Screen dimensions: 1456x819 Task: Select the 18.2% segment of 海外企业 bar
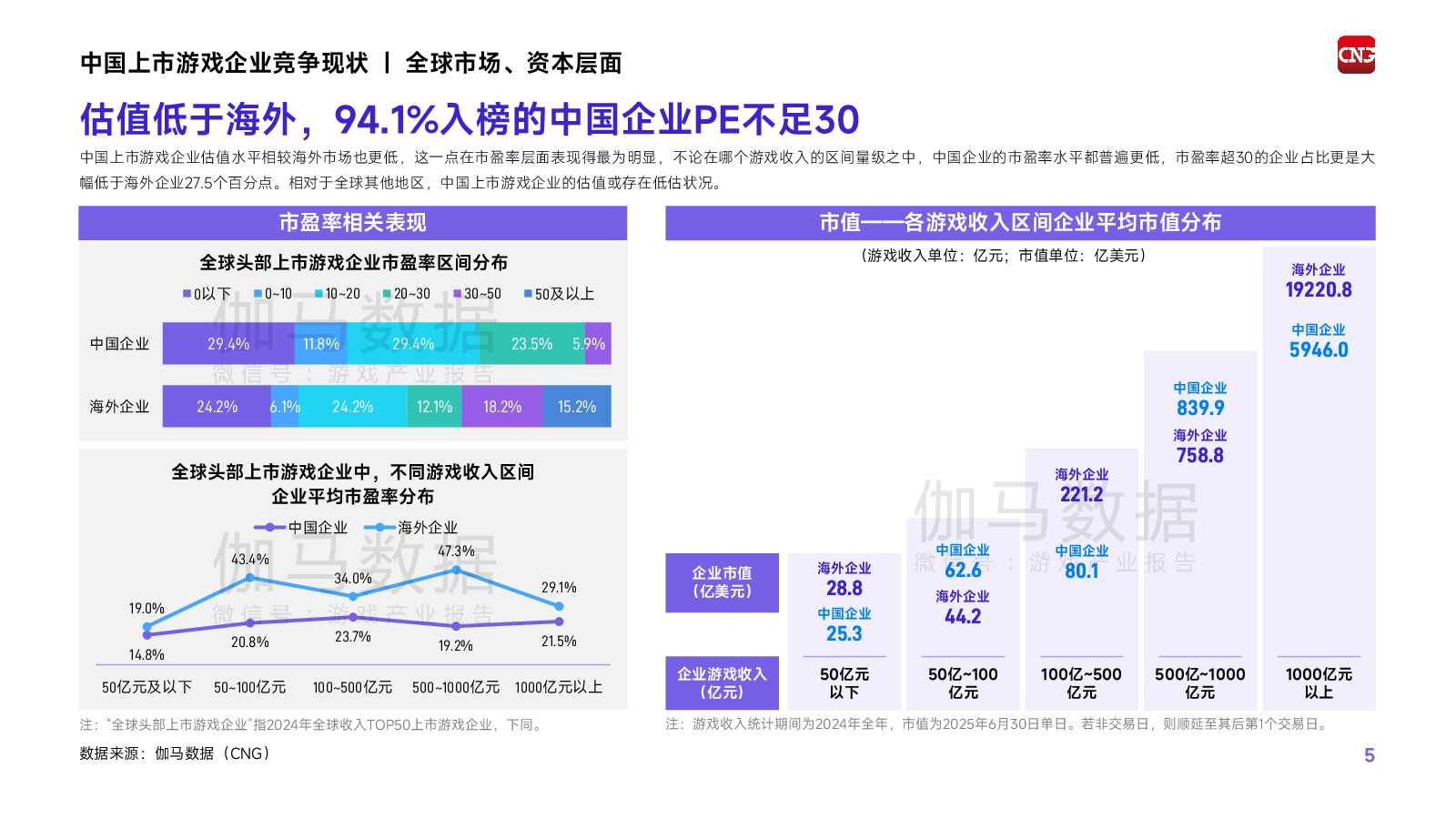[502, 407]
